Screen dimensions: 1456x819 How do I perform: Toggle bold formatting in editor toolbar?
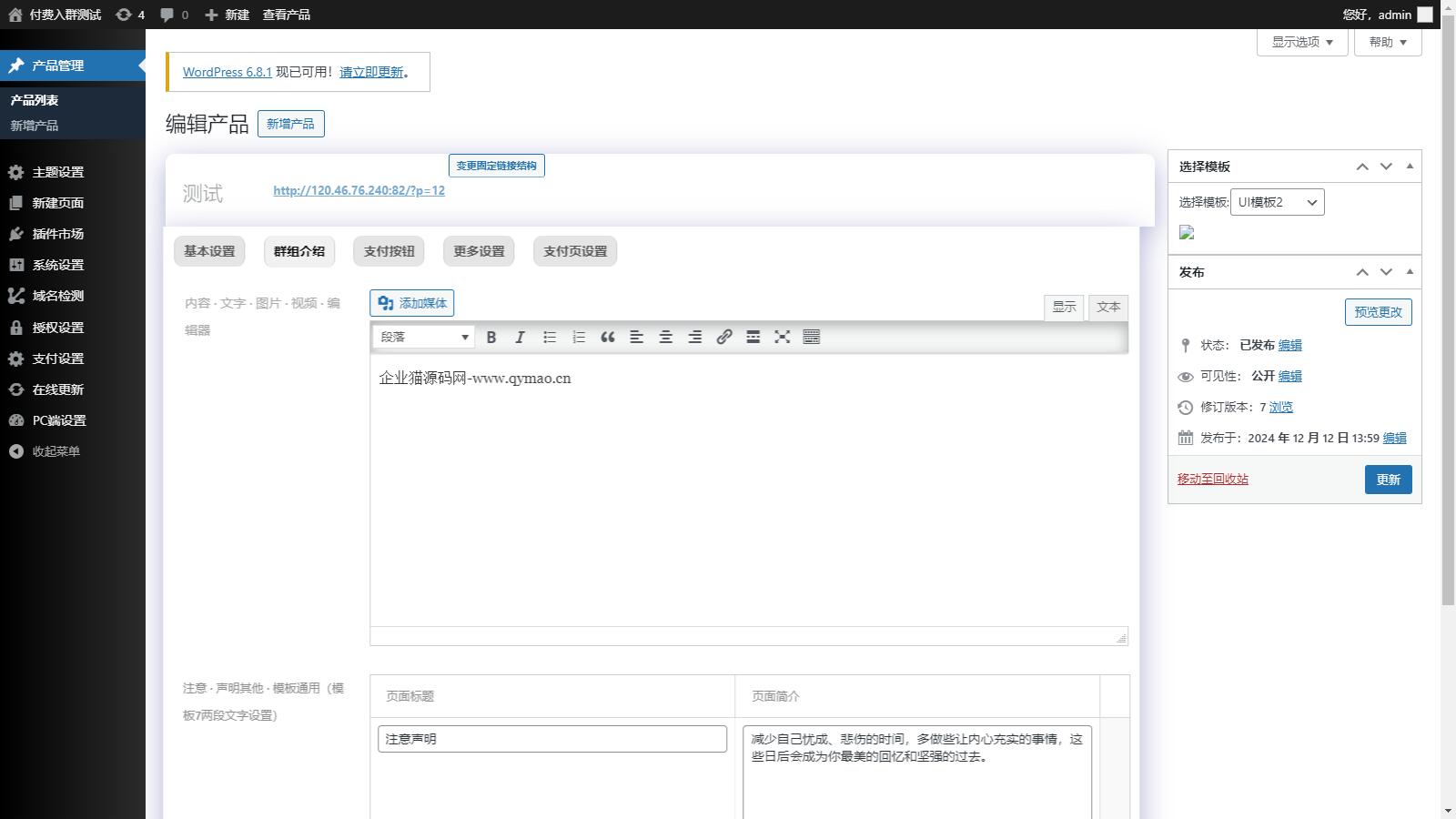click(x=491, y=337)
